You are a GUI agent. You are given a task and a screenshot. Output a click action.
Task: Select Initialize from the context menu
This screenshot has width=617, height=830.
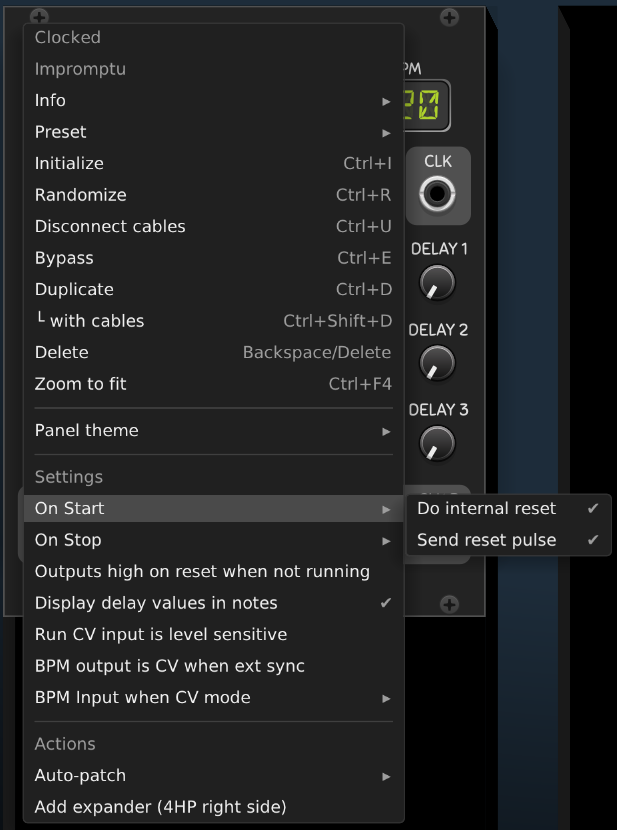click(x=213, y=163)
